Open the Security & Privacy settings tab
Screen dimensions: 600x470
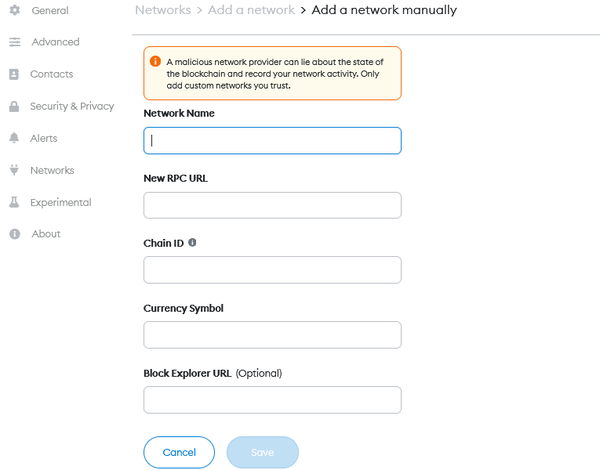tap(72, 106)
